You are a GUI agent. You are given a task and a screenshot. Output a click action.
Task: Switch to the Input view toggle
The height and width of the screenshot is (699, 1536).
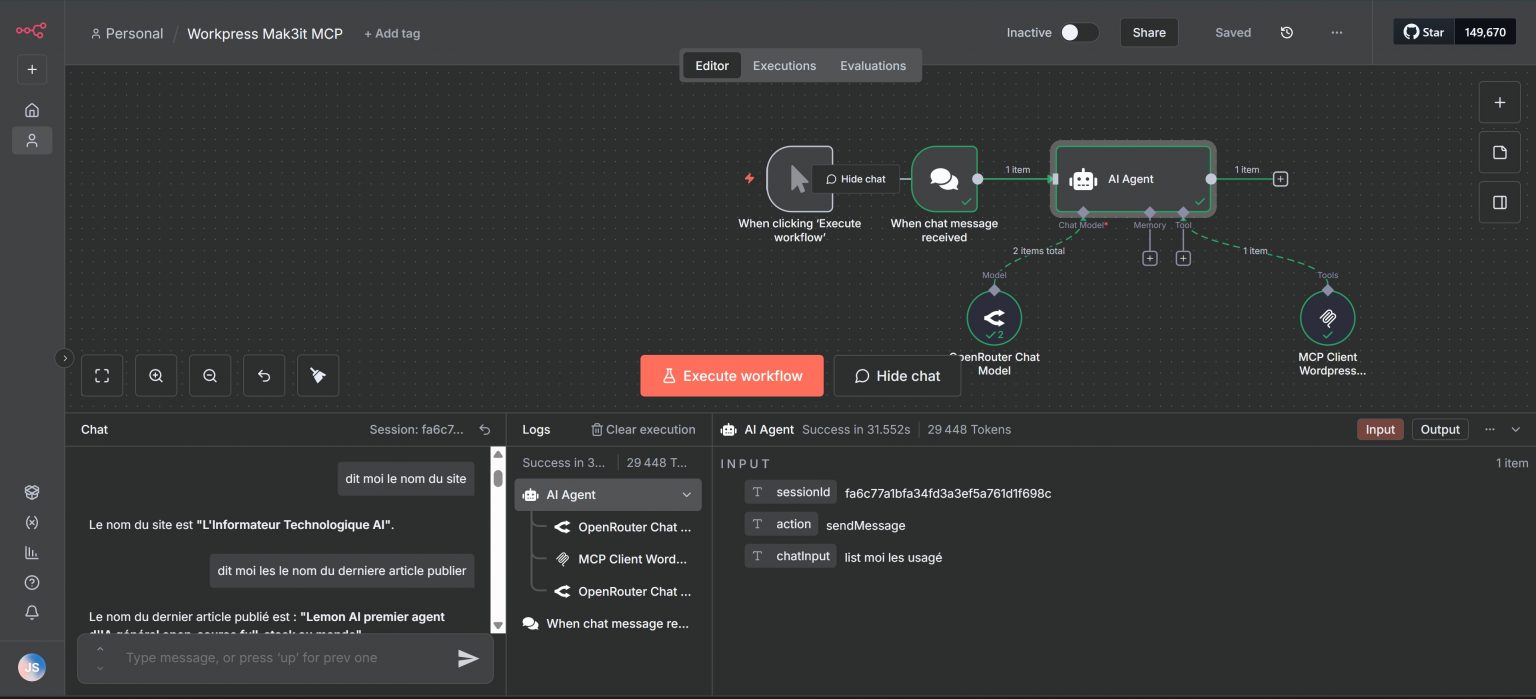coord(1380,429)
